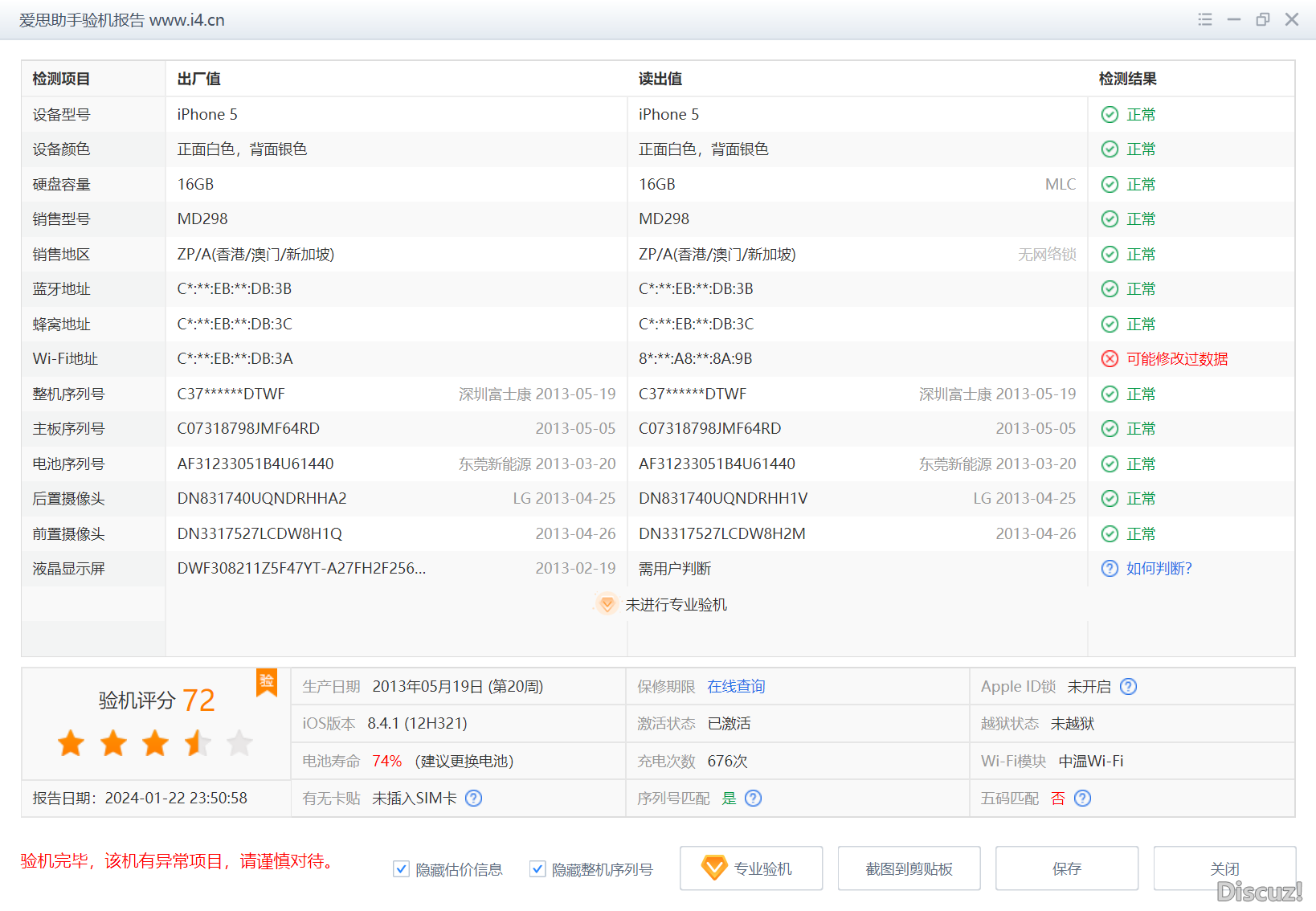Click the red 可能修改过数据 result text

click(1177, 359)
